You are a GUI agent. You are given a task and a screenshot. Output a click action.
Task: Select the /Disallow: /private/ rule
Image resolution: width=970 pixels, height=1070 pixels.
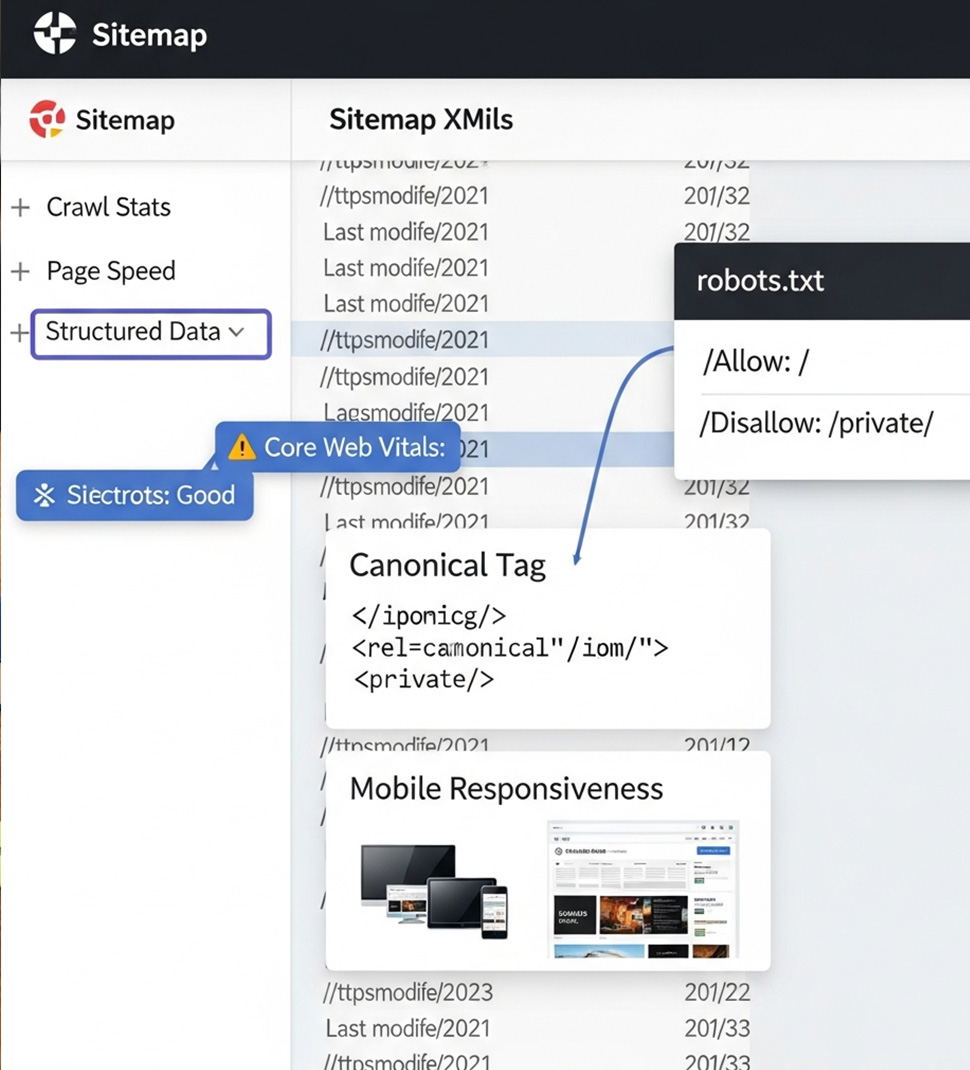818,423
